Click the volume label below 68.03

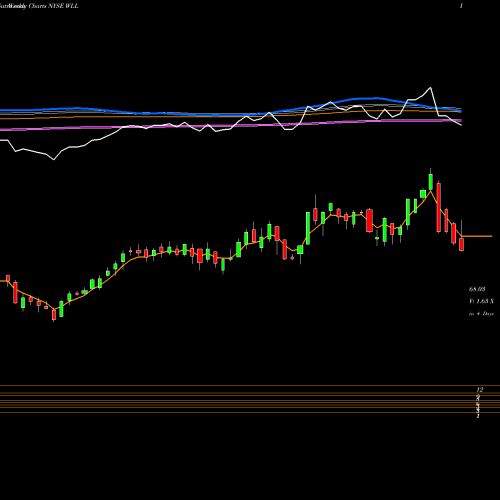click(x=481, y=301)
